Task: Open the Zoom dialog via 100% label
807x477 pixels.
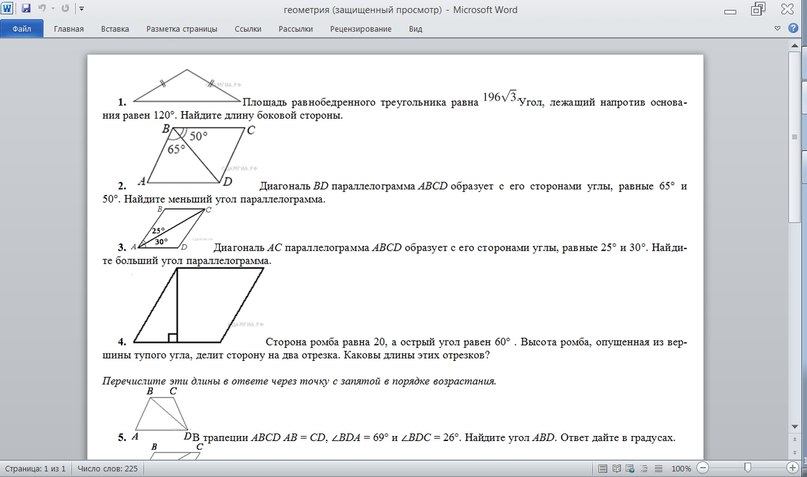Action: pyautogui.click(x=681, y=469)
